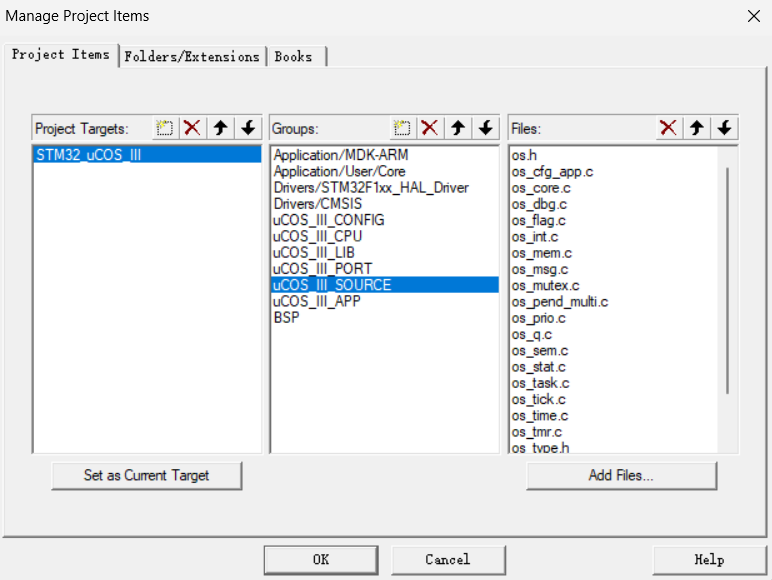The image size is (772, 580).
Task: Click the Cancel button
Action: [x=448, y=560]
